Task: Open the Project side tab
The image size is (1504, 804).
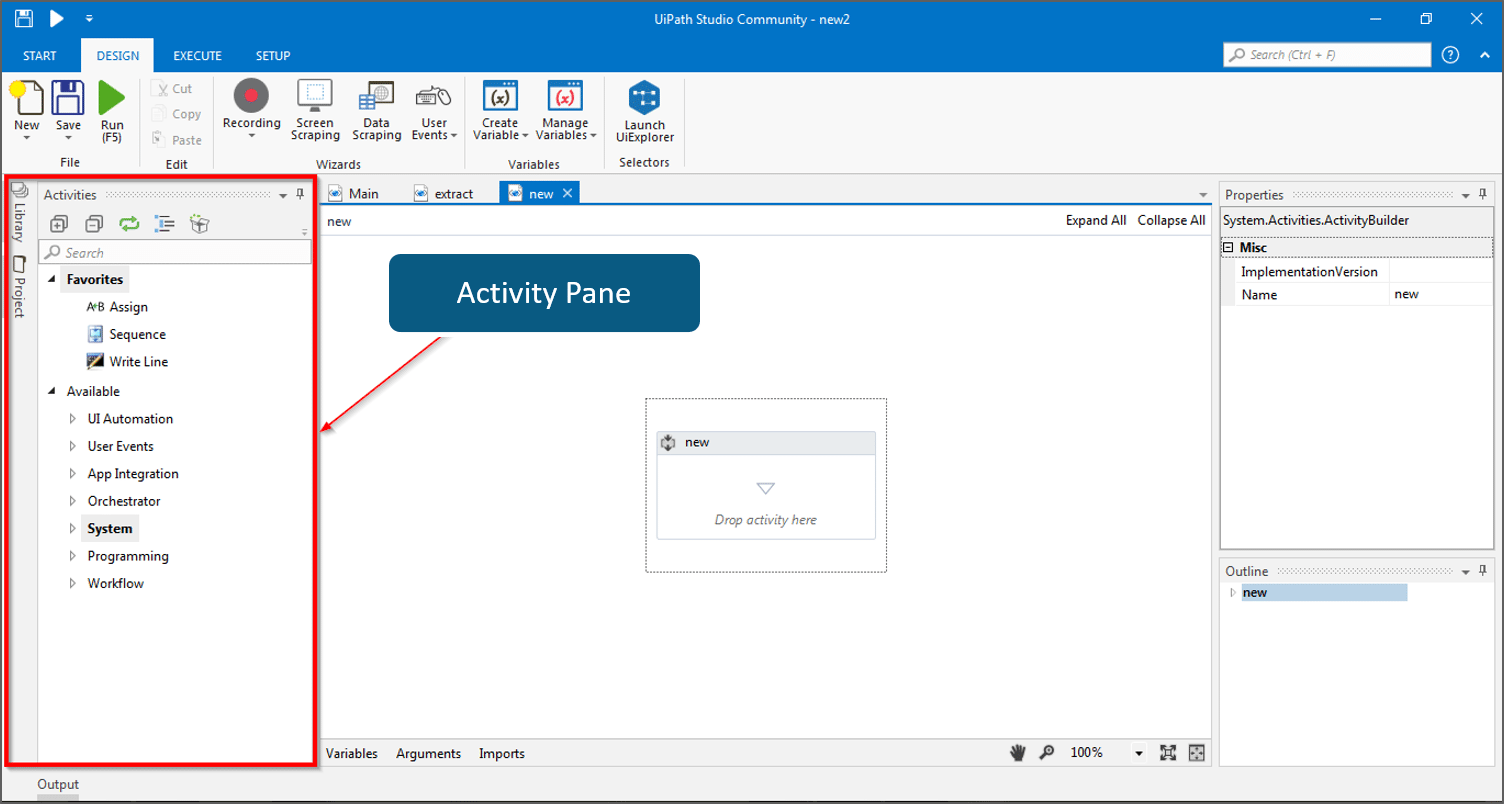Action: [x=19, y=288]
